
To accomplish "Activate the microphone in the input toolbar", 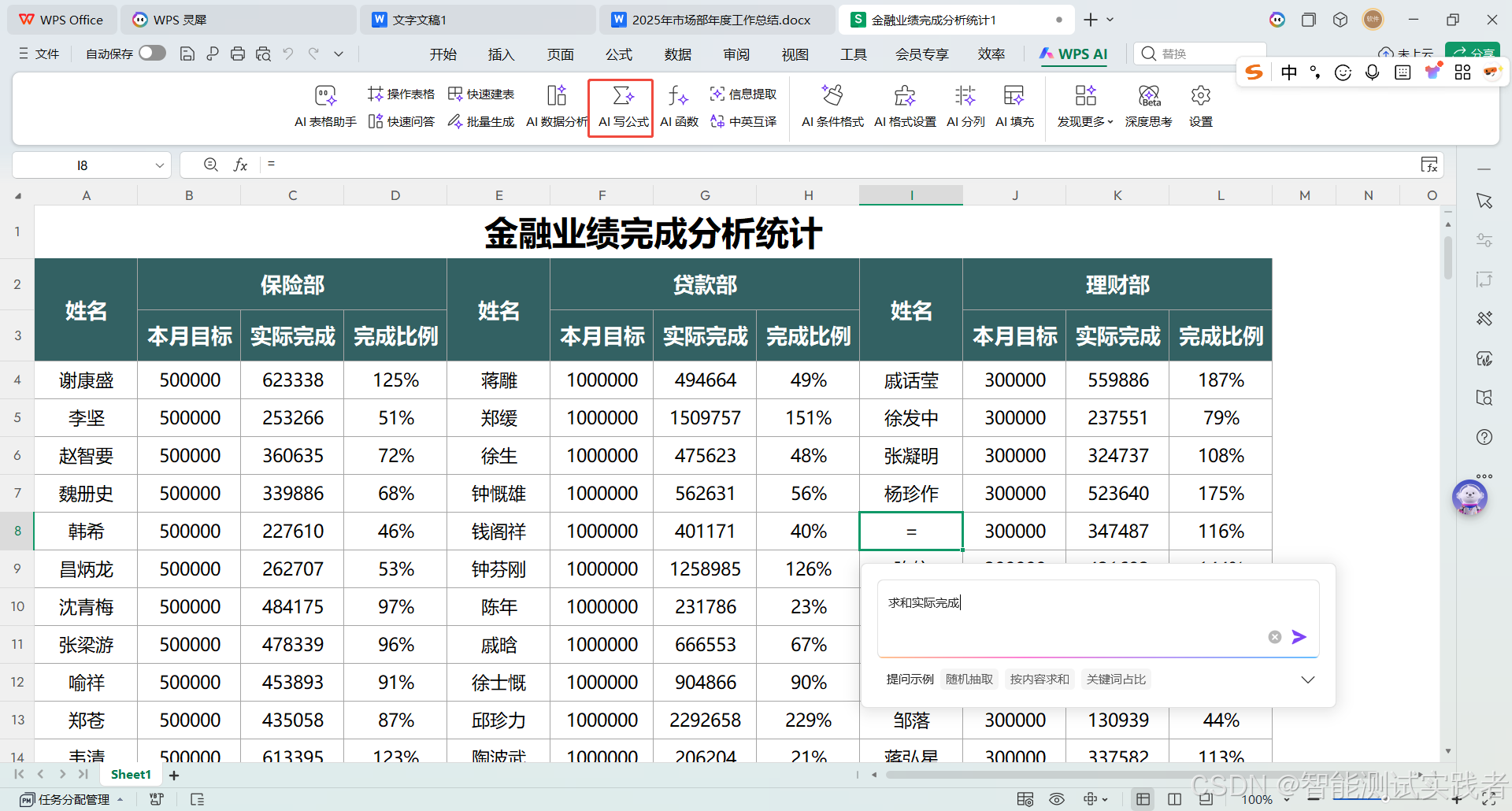I will click(1373, 72).
